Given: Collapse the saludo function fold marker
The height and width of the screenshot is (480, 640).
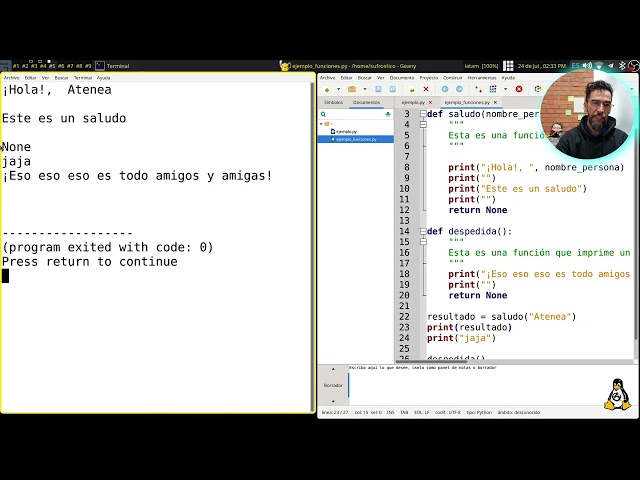Looking at the screenshot, I should pyautogui.click(x=423, y=114).
